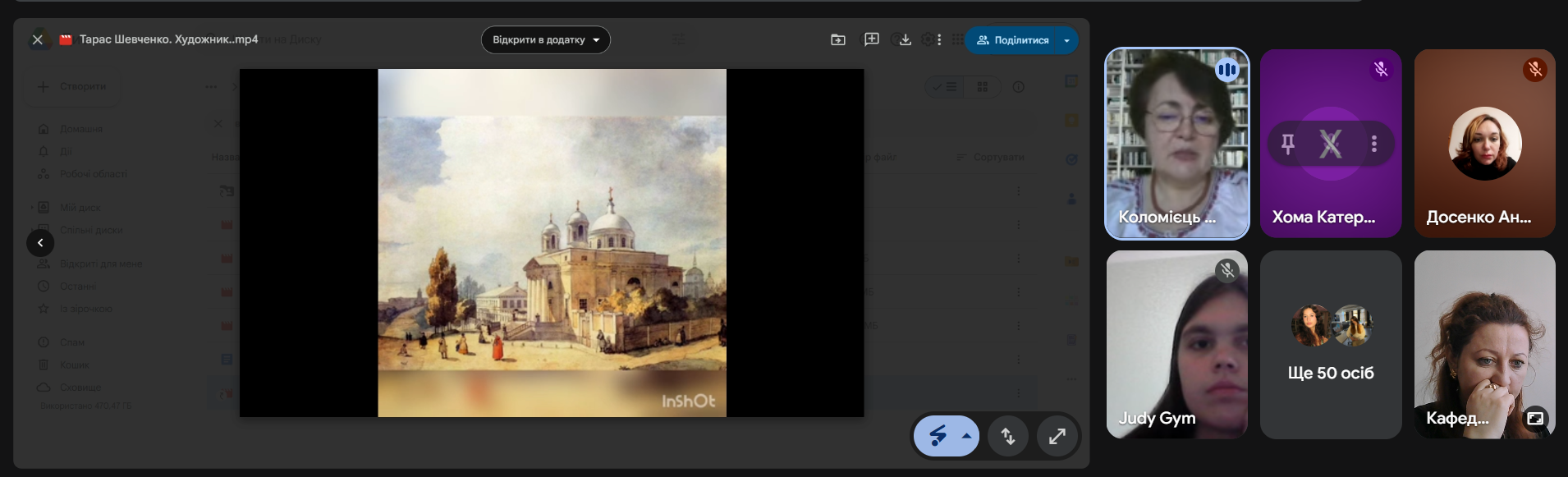Screen dimensions: 1568x477
Task: Open the 'Відкрити в додатку' dropdown
Action: [545, 39]
